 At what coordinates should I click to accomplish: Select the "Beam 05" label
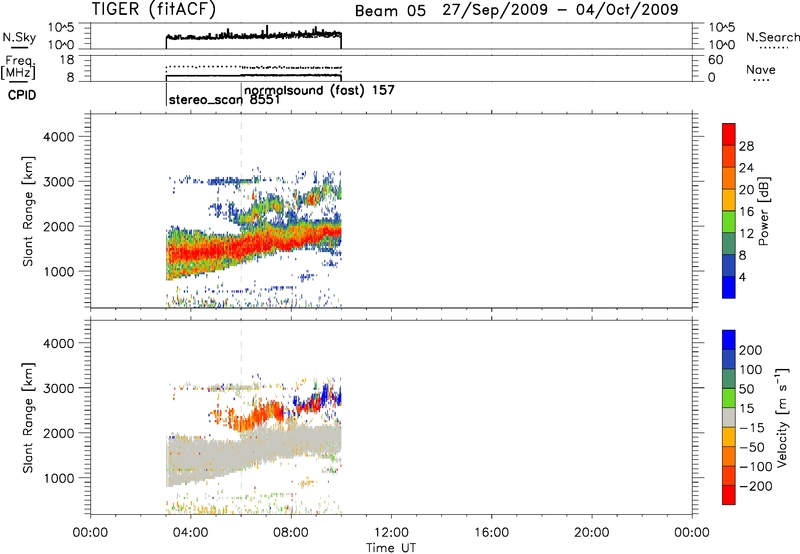click(x=390, y=11)
